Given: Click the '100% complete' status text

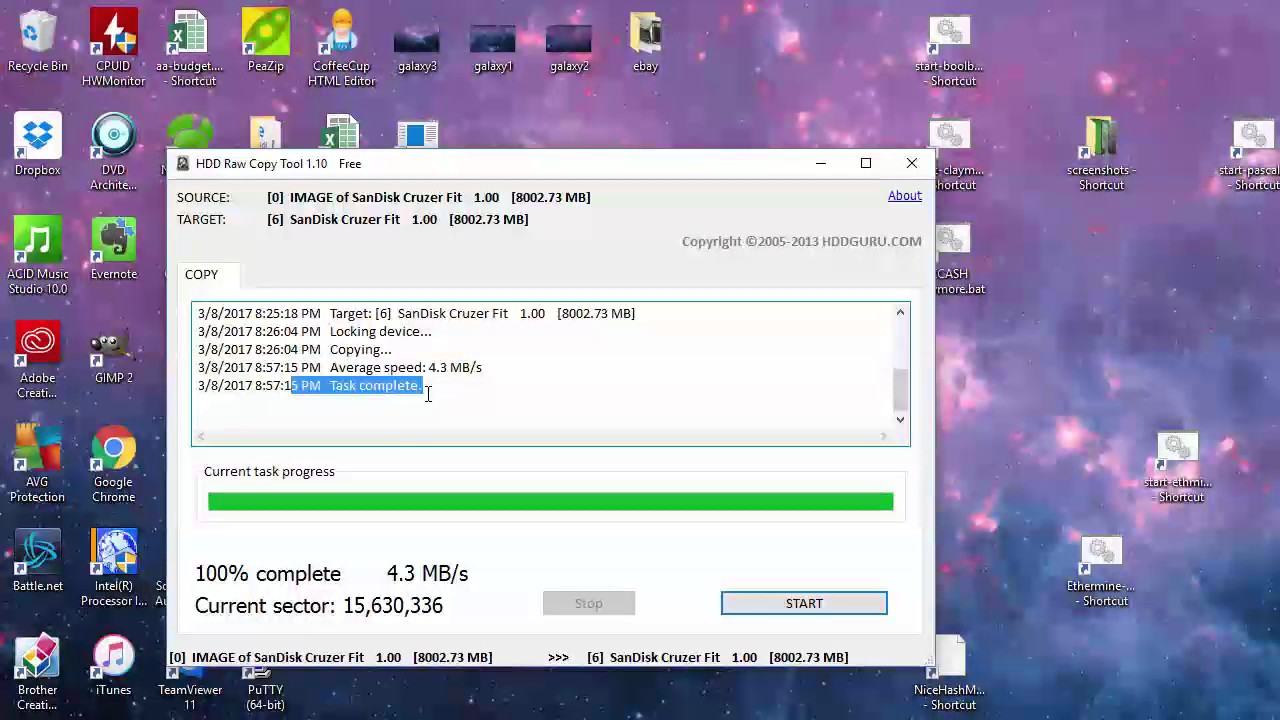Looking at the screenshot, I should point(268,574).
